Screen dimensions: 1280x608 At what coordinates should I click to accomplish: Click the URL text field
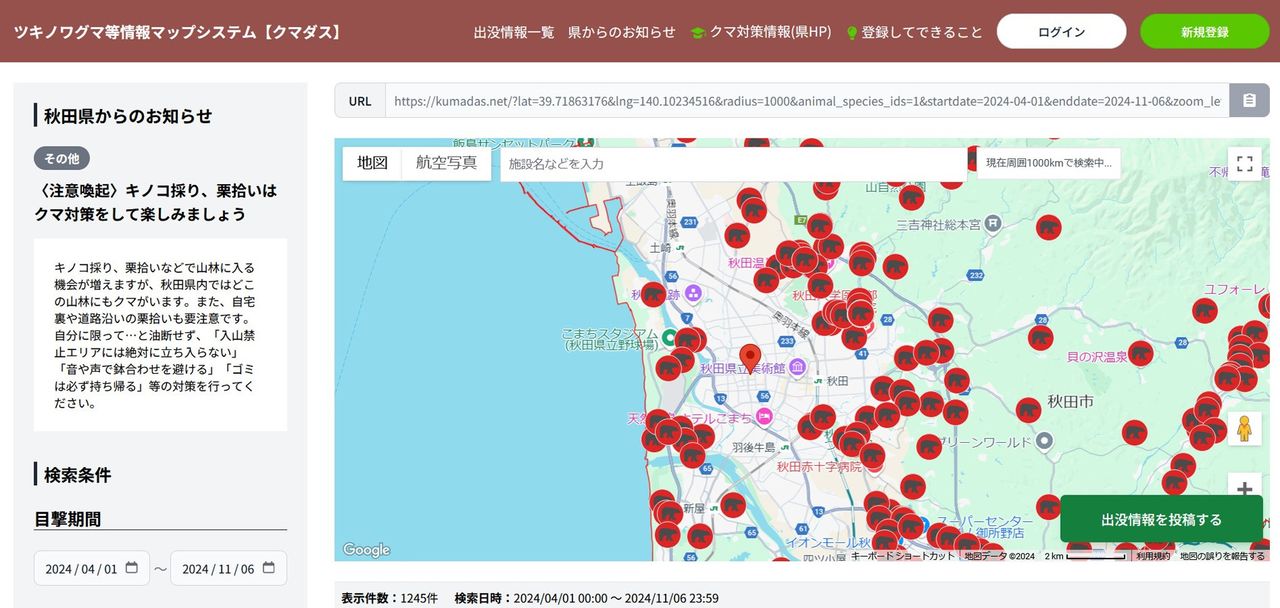click(x=807, y=101)
